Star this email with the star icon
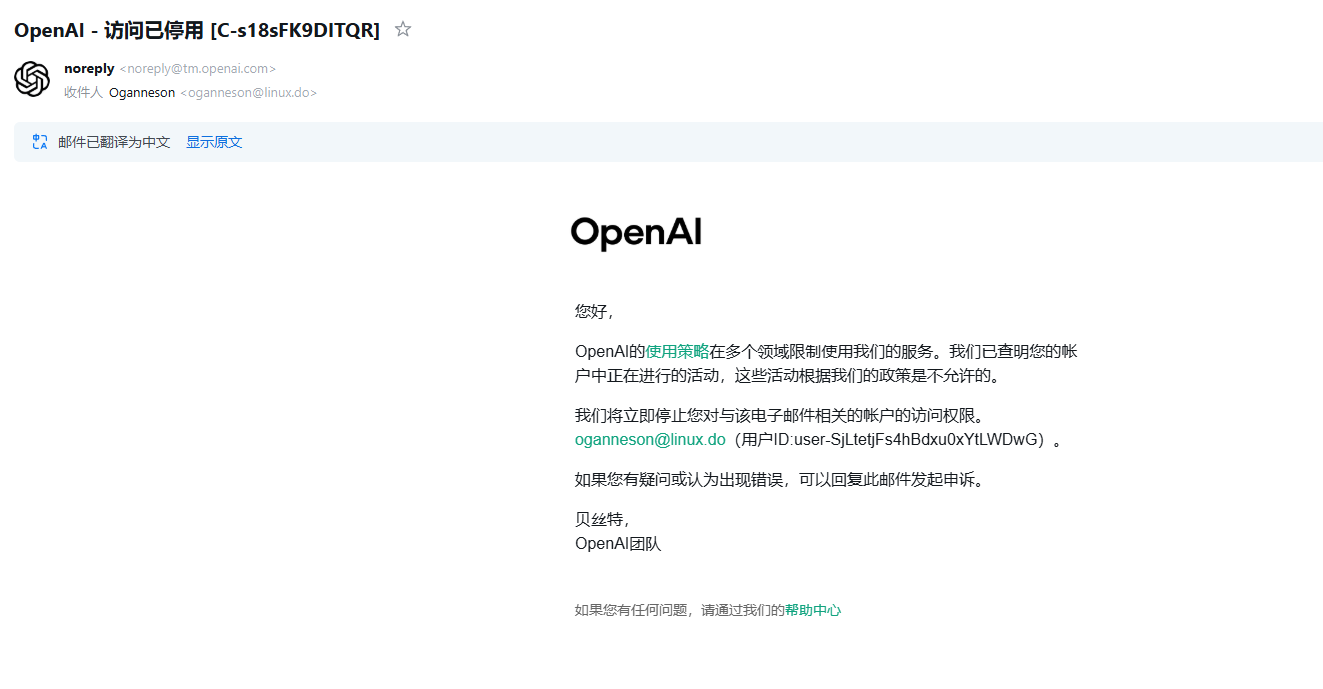 tap(403, 30)
